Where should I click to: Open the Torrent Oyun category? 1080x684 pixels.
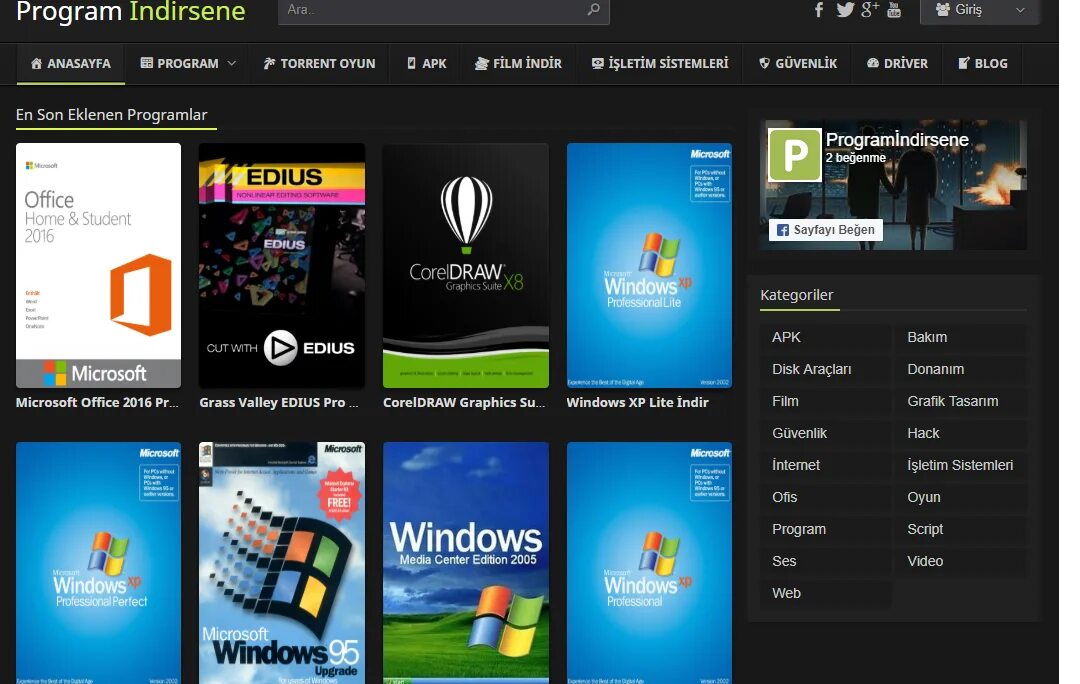[319, 62]
